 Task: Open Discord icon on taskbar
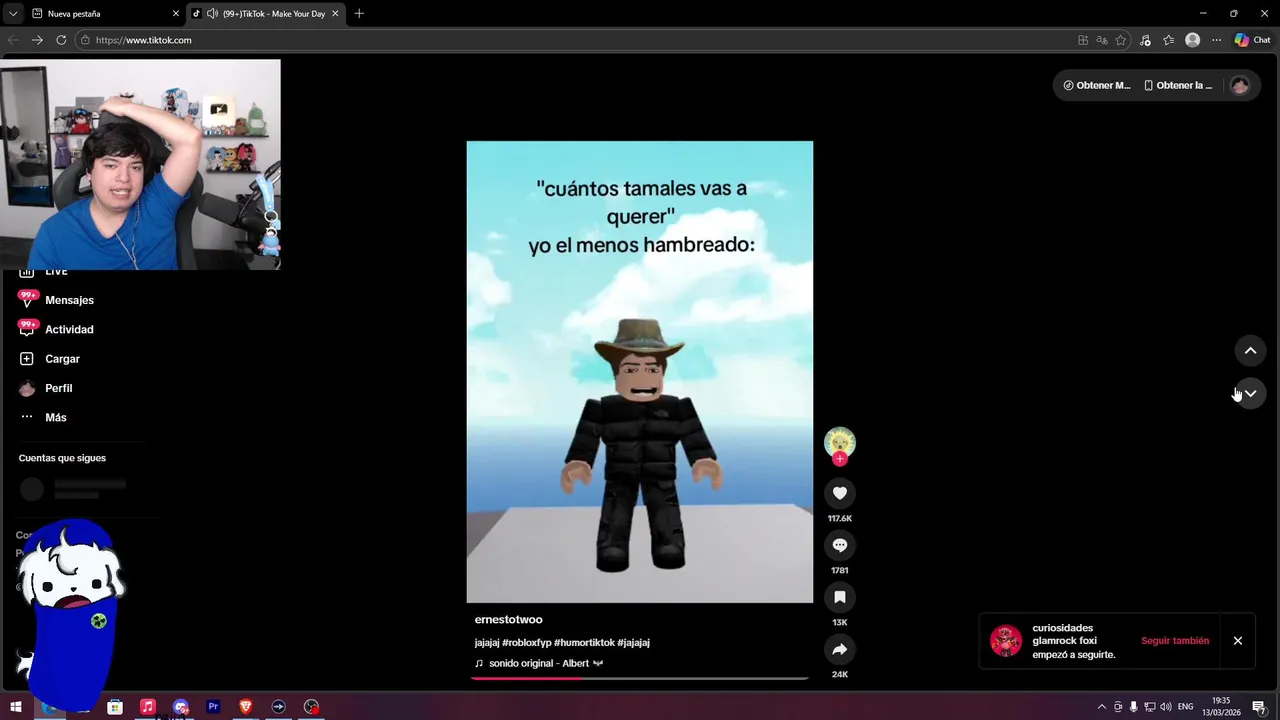coord(181,707)
